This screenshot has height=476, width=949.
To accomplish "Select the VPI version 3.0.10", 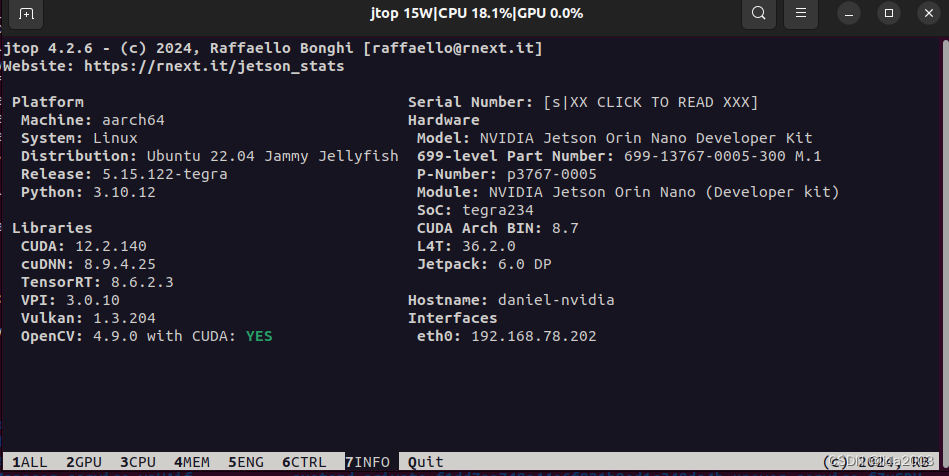I will 93,300.
